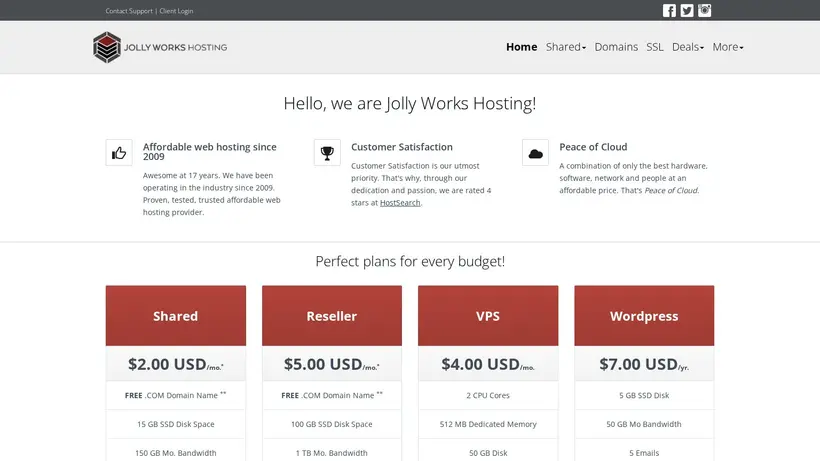
Task: Click the trophy icon
Action: click(x=327, y=153)
